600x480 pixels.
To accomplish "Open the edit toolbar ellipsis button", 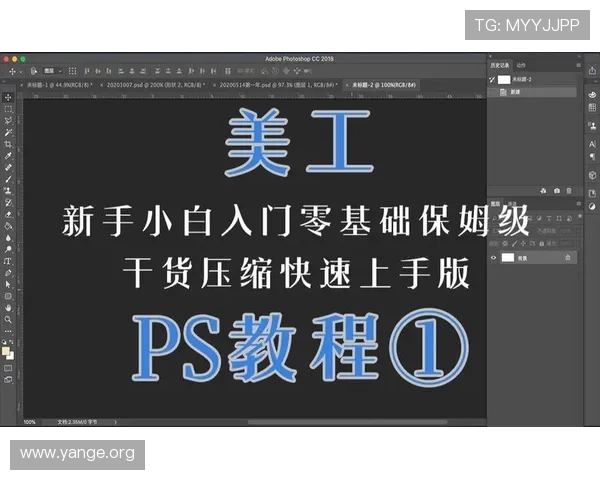I will tap(8, 331).
